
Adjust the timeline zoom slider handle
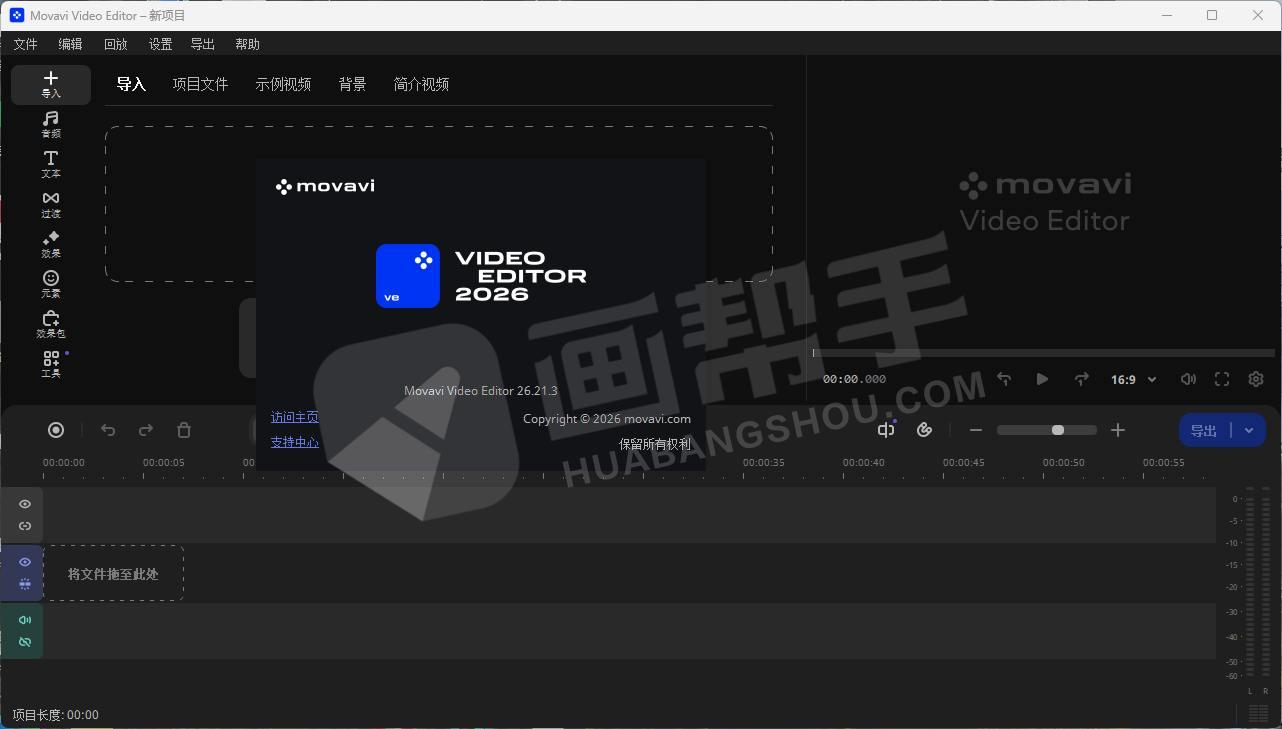[1058, 430]
